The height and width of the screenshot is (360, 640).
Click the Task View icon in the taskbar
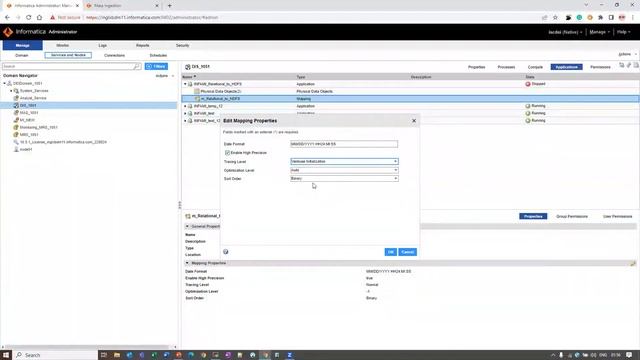pos(104,355)
